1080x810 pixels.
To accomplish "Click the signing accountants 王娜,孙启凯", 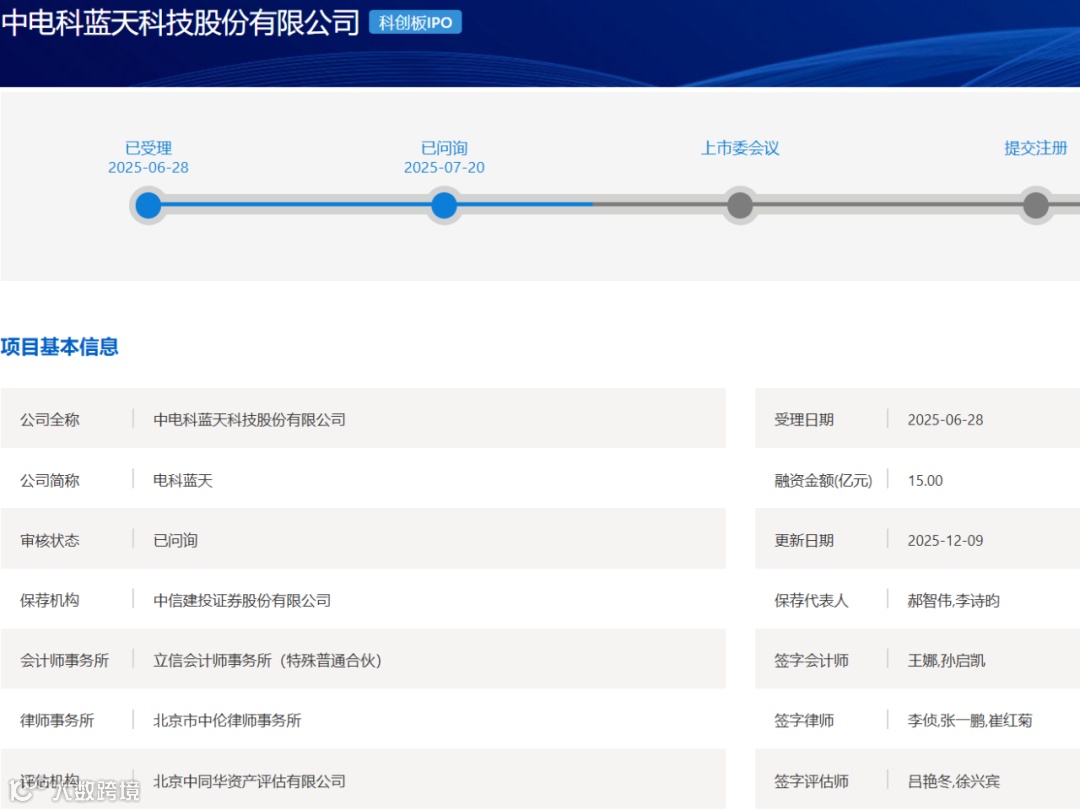I will click(946, 661).
